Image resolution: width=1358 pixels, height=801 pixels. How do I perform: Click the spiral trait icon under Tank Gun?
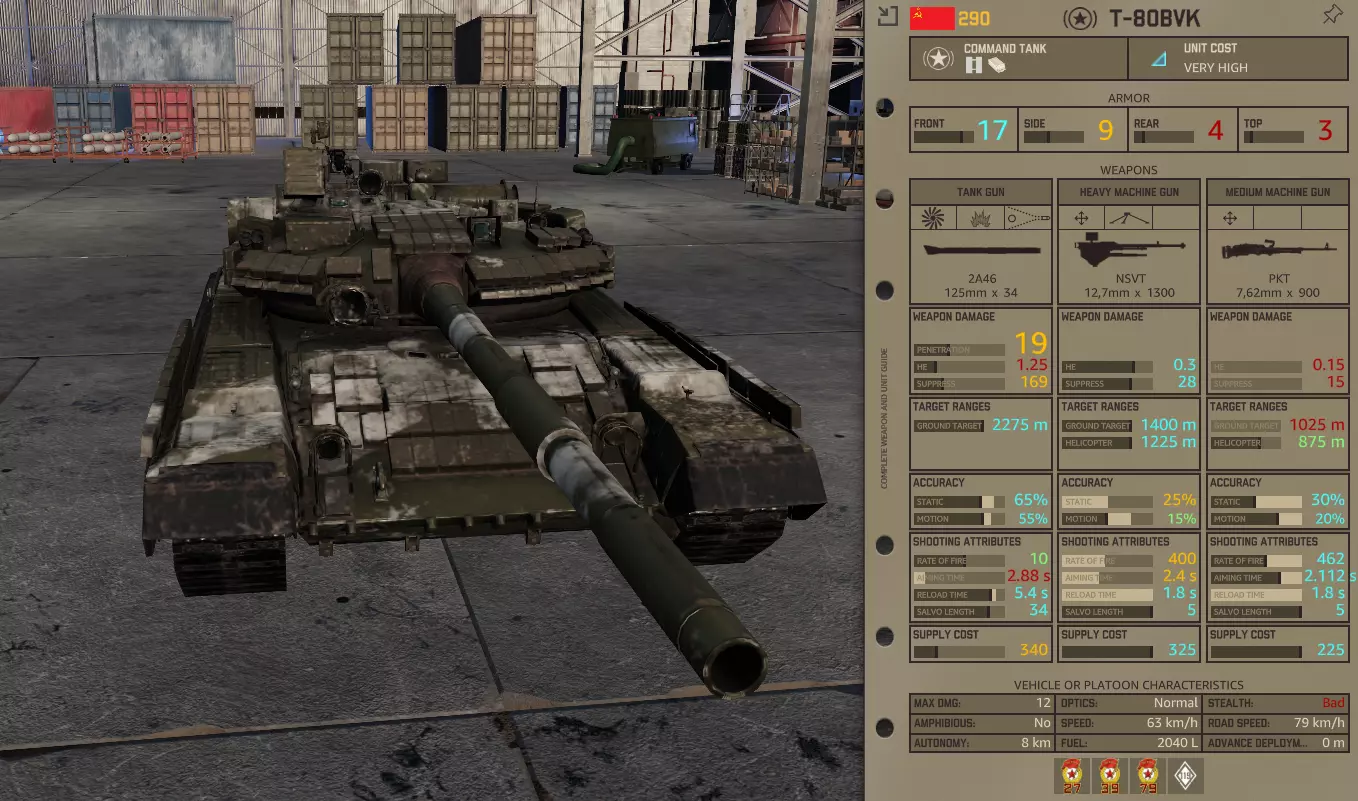click(x=933, y=217)
